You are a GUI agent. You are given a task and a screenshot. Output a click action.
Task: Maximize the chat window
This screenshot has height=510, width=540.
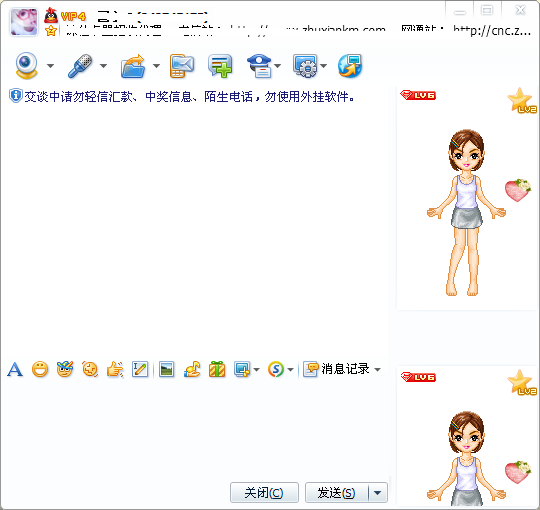487,11
